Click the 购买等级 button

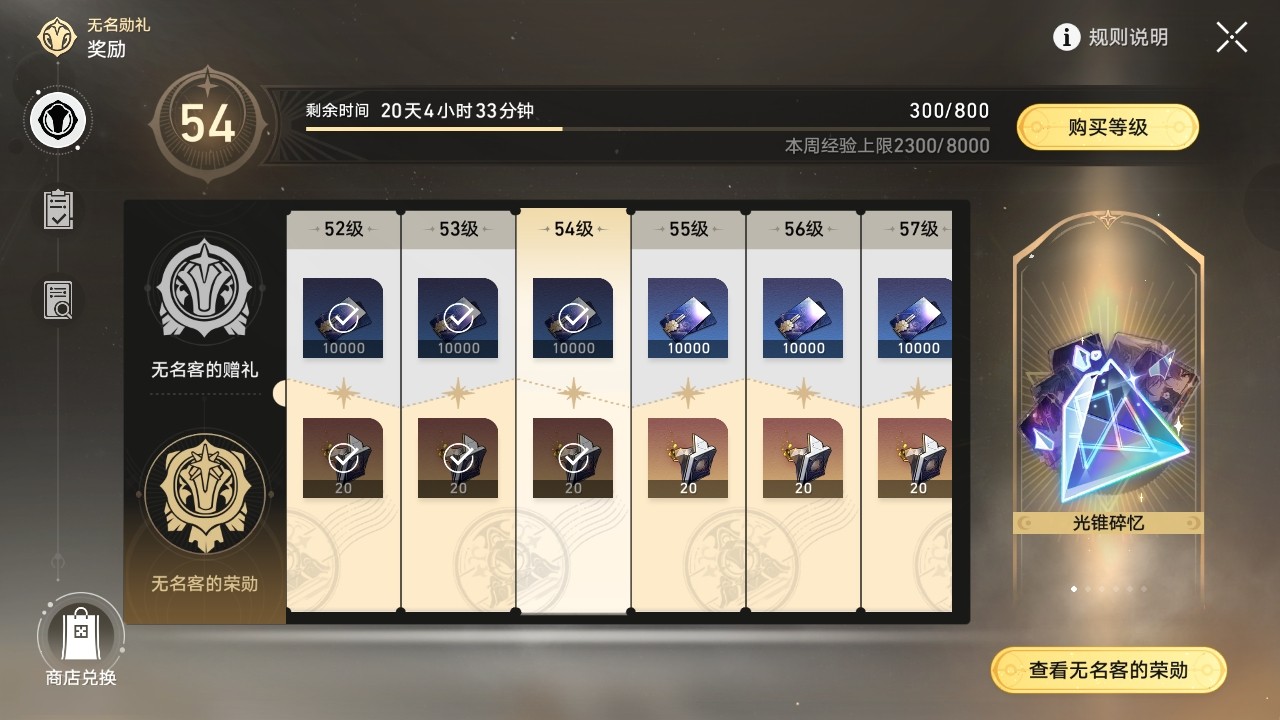click(x=1108, y=127)
